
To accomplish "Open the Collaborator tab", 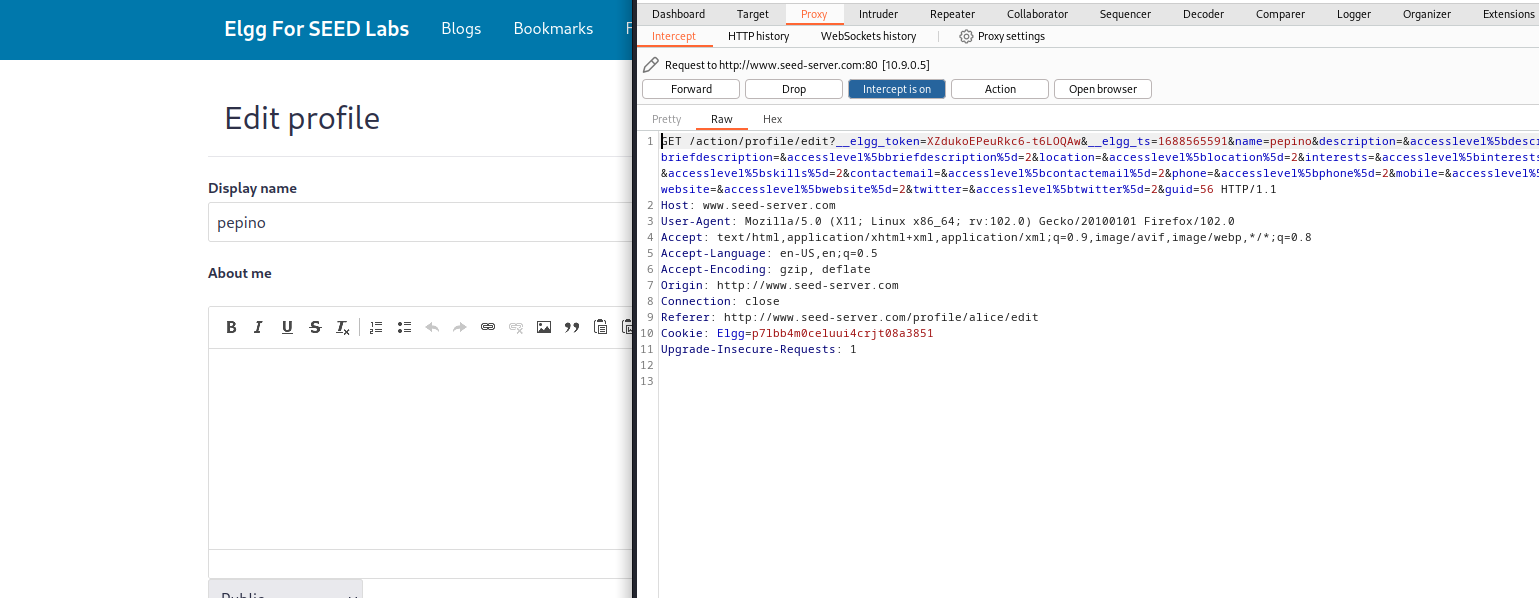I will point(1037,14).
